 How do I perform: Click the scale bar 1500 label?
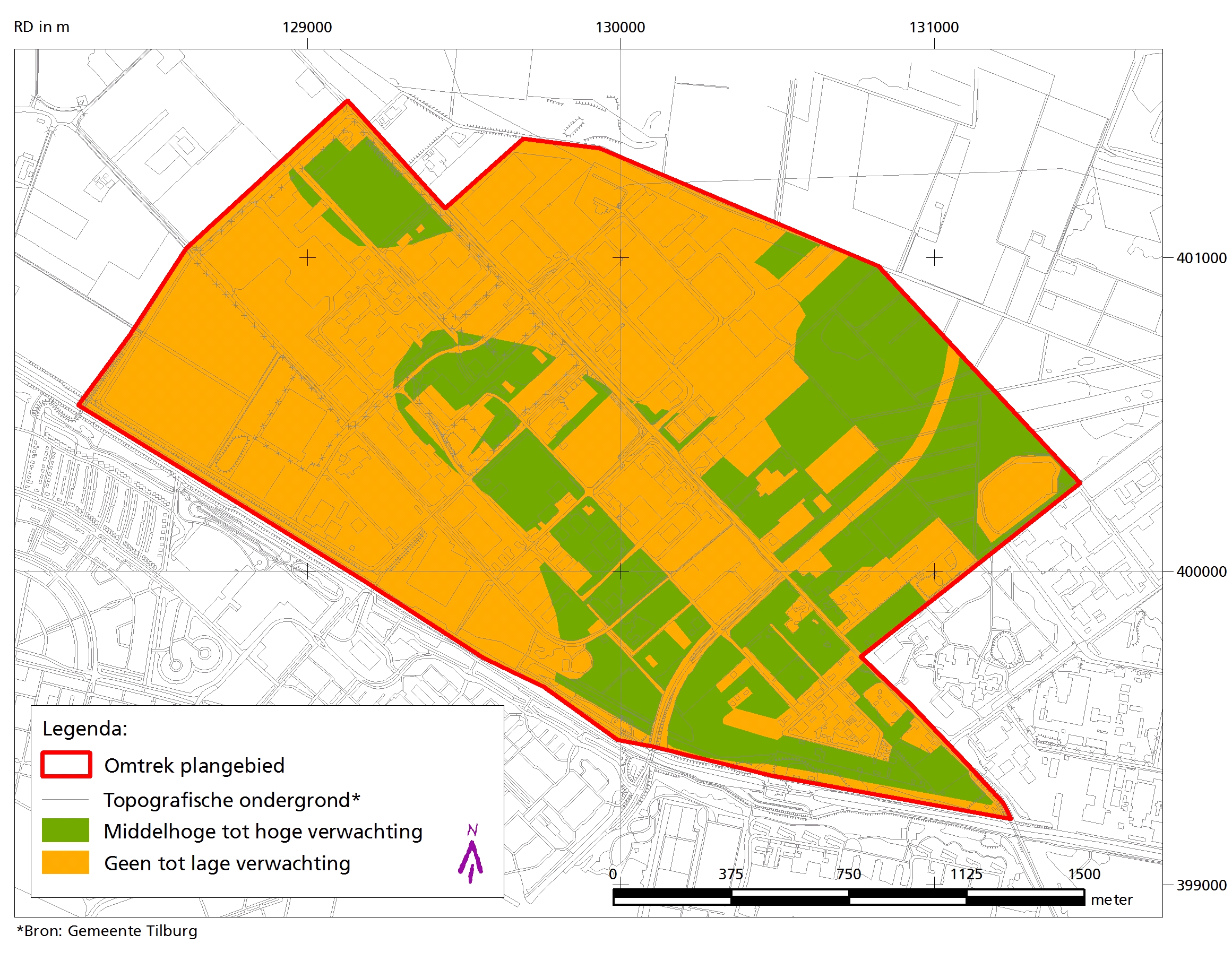(1084, 874)
